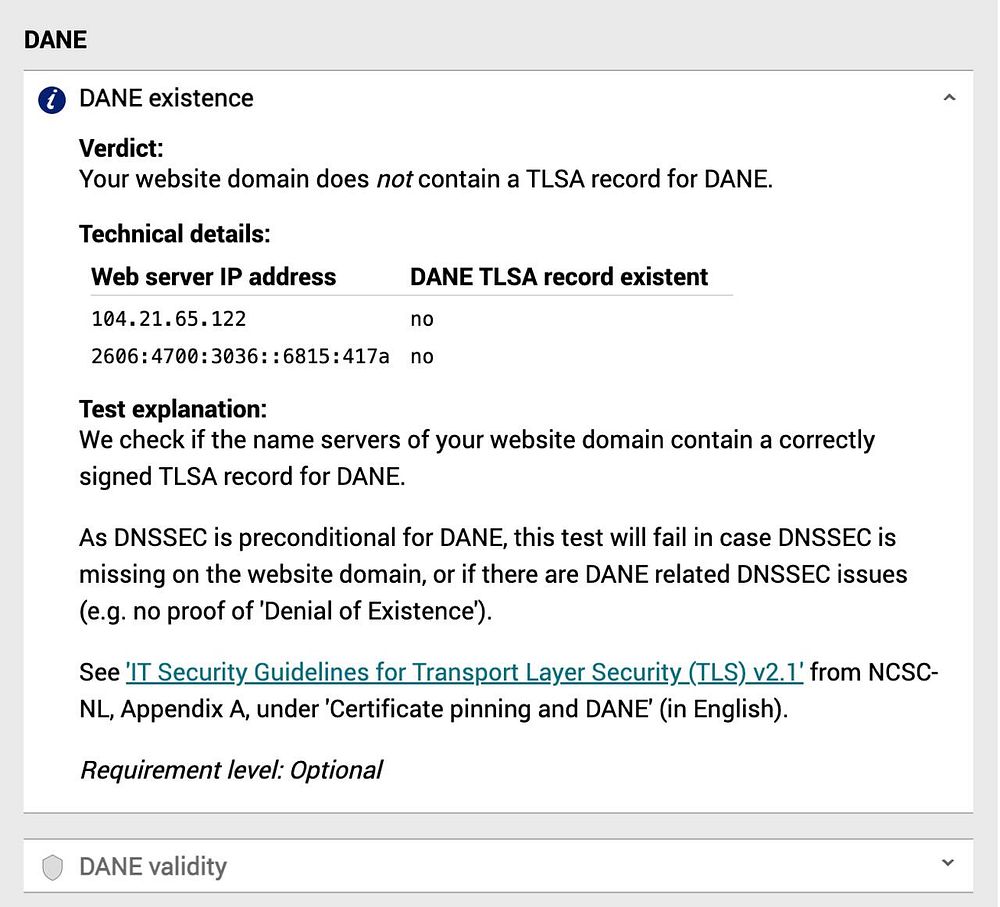Image resolution: width=1000 pixels, height=907 pixels.
Task: Click the Web server IP address column header
Action: click(213, 277)
